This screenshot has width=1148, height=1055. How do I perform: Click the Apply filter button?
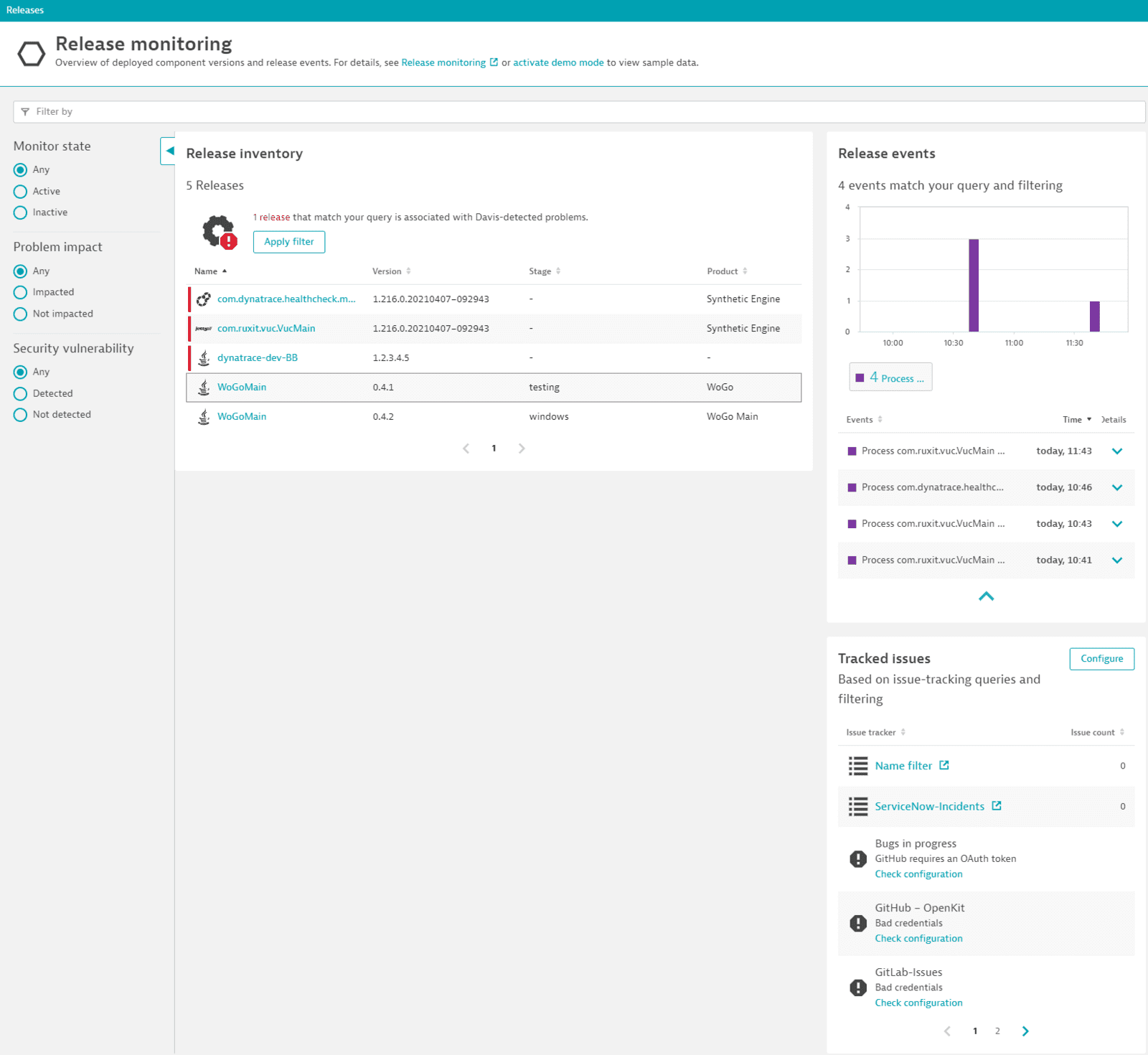click(x=288, y=242)
